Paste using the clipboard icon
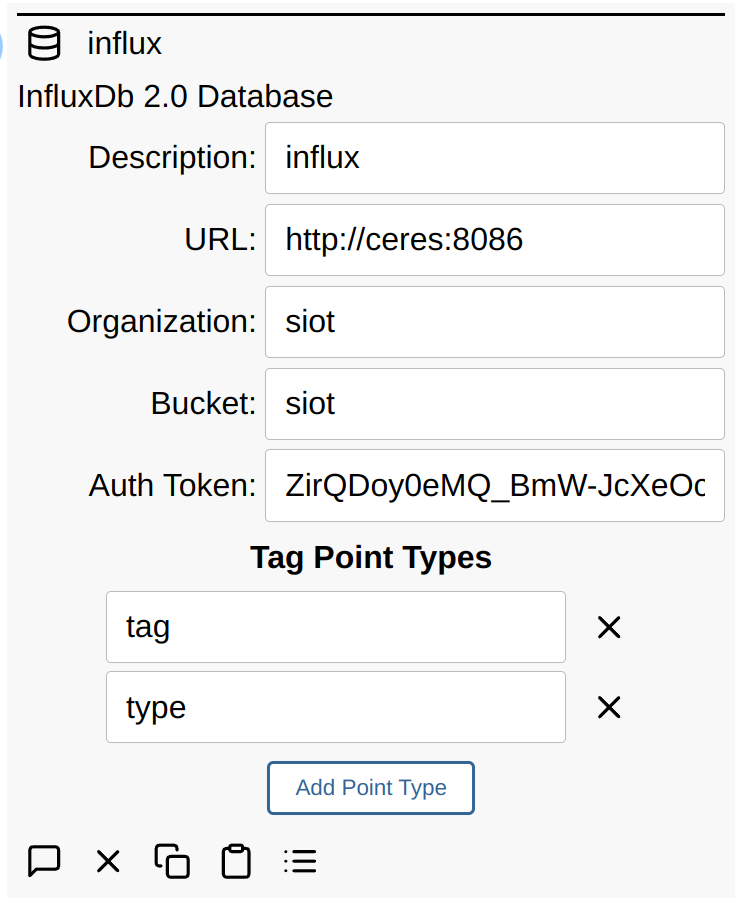 [x=236, y=861]
